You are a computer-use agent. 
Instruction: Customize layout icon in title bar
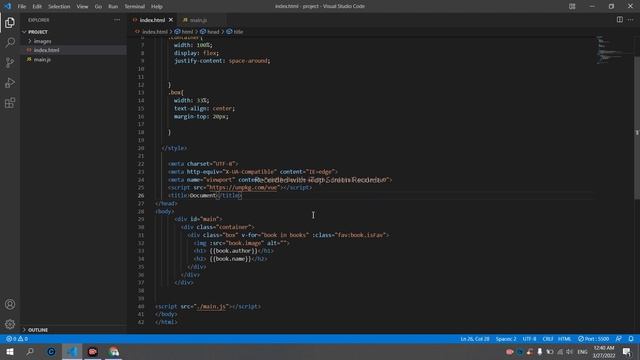point(572,6)
